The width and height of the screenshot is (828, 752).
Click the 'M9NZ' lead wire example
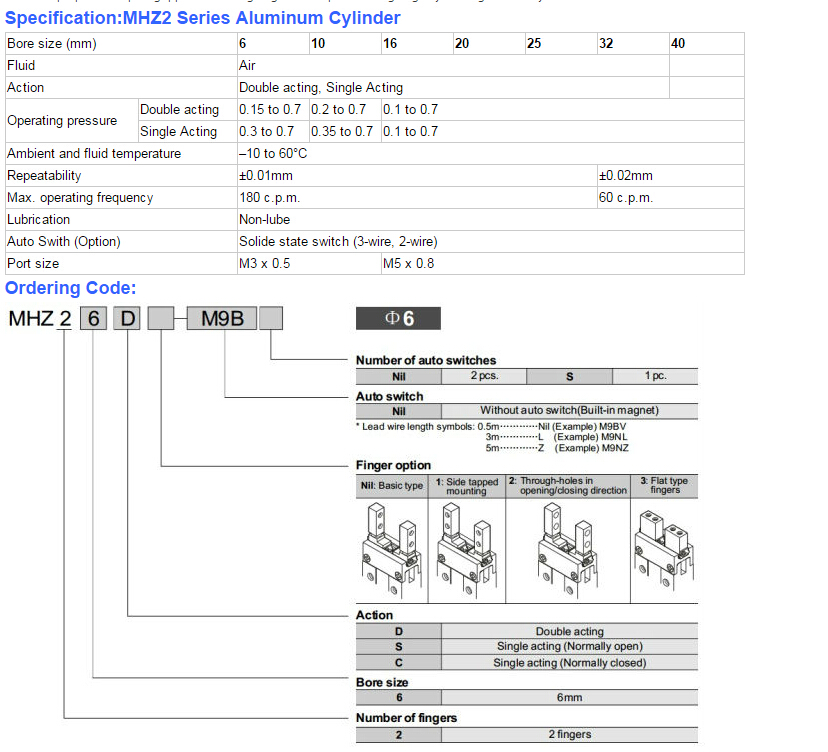[615, 448]
